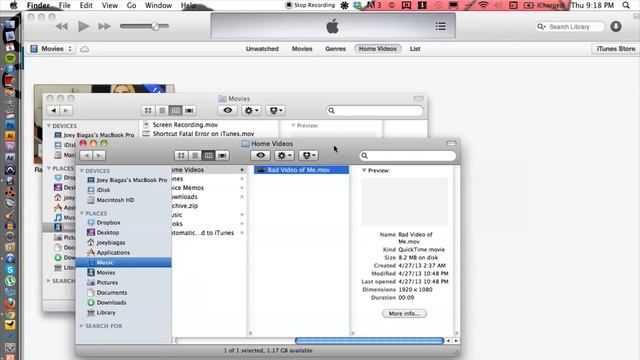Select Screen Recording.mov in Movies window
The width and height of the screenshot is (640, 360).
pos(185,125)
